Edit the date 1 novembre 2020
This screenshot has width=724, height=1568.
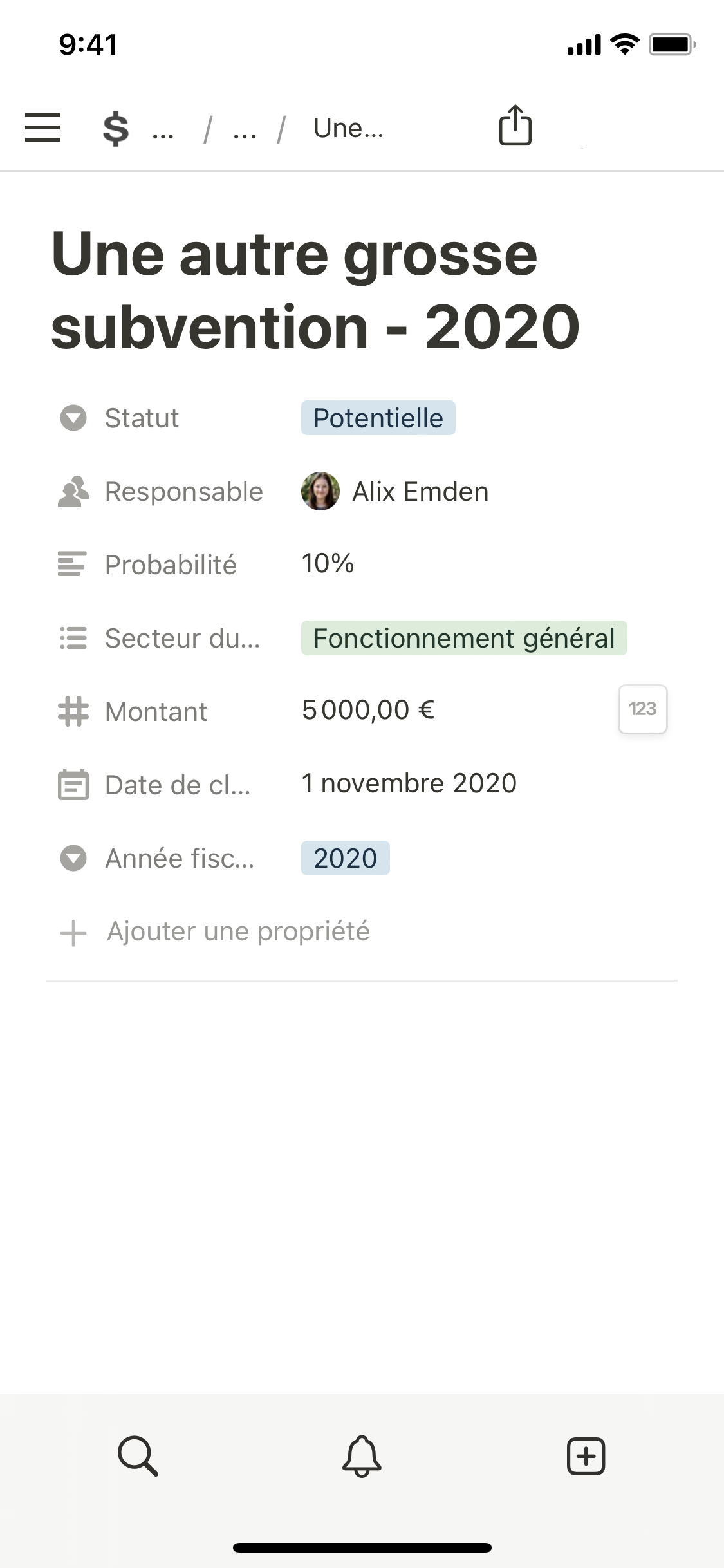(x=409, y=783)
